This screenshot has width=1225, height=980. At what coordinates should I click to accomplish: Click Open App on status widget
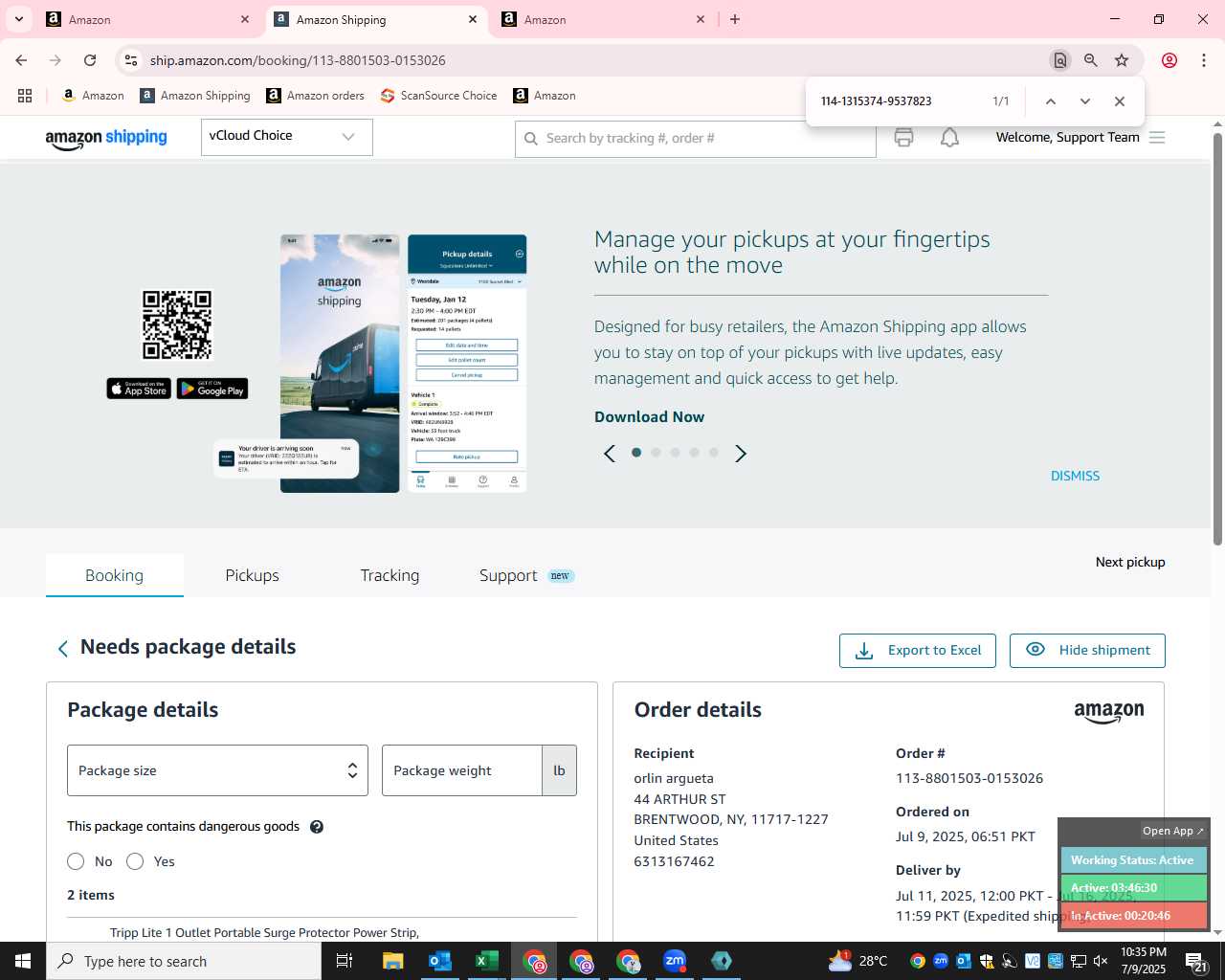coord(1172,831)
